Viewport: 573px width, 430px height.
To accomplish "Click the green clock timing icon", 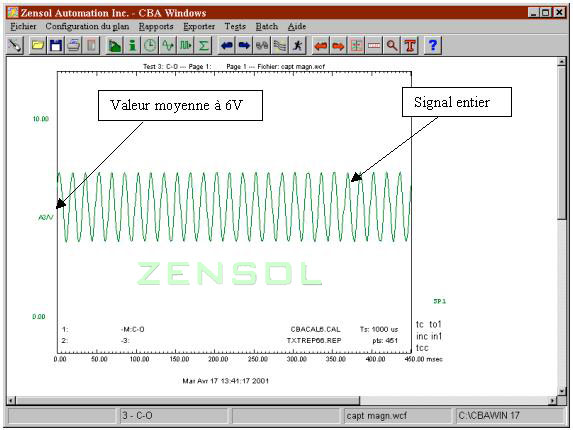I will pos(150,46).
